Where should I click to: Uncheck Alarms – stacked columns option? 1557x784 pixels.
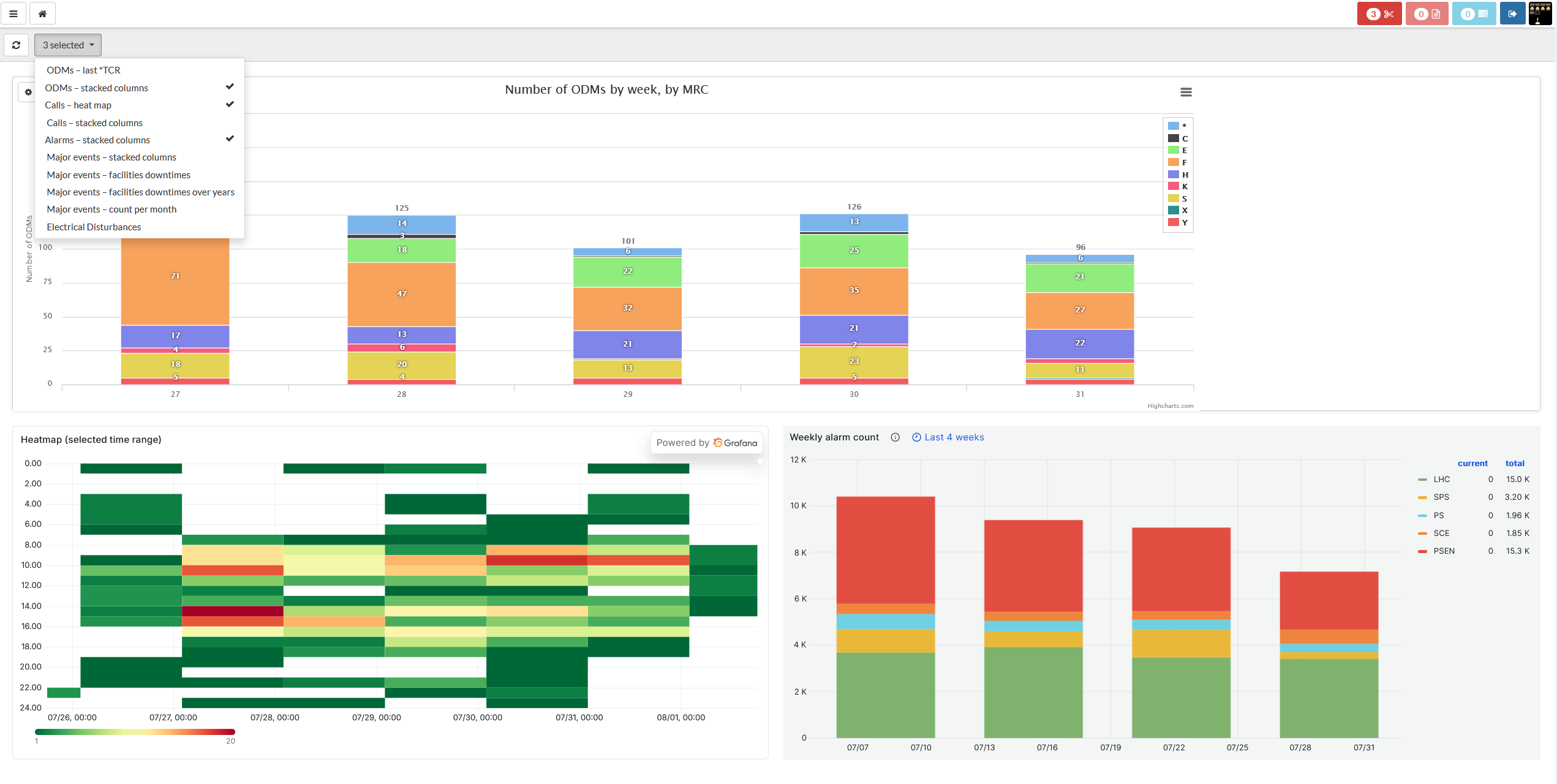click(x=140, y=140)
